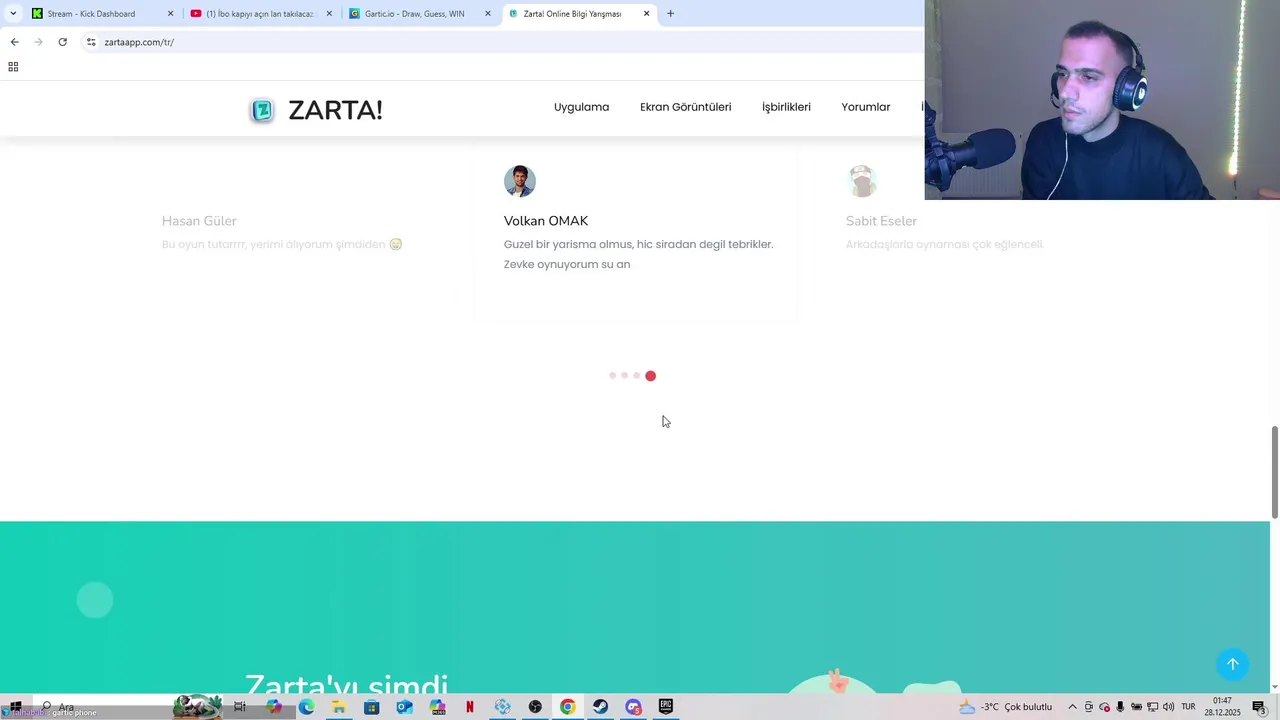This screenshot has width=1280, height=720.
Task: Close the YouTube tab
Action: pos(329,14)
